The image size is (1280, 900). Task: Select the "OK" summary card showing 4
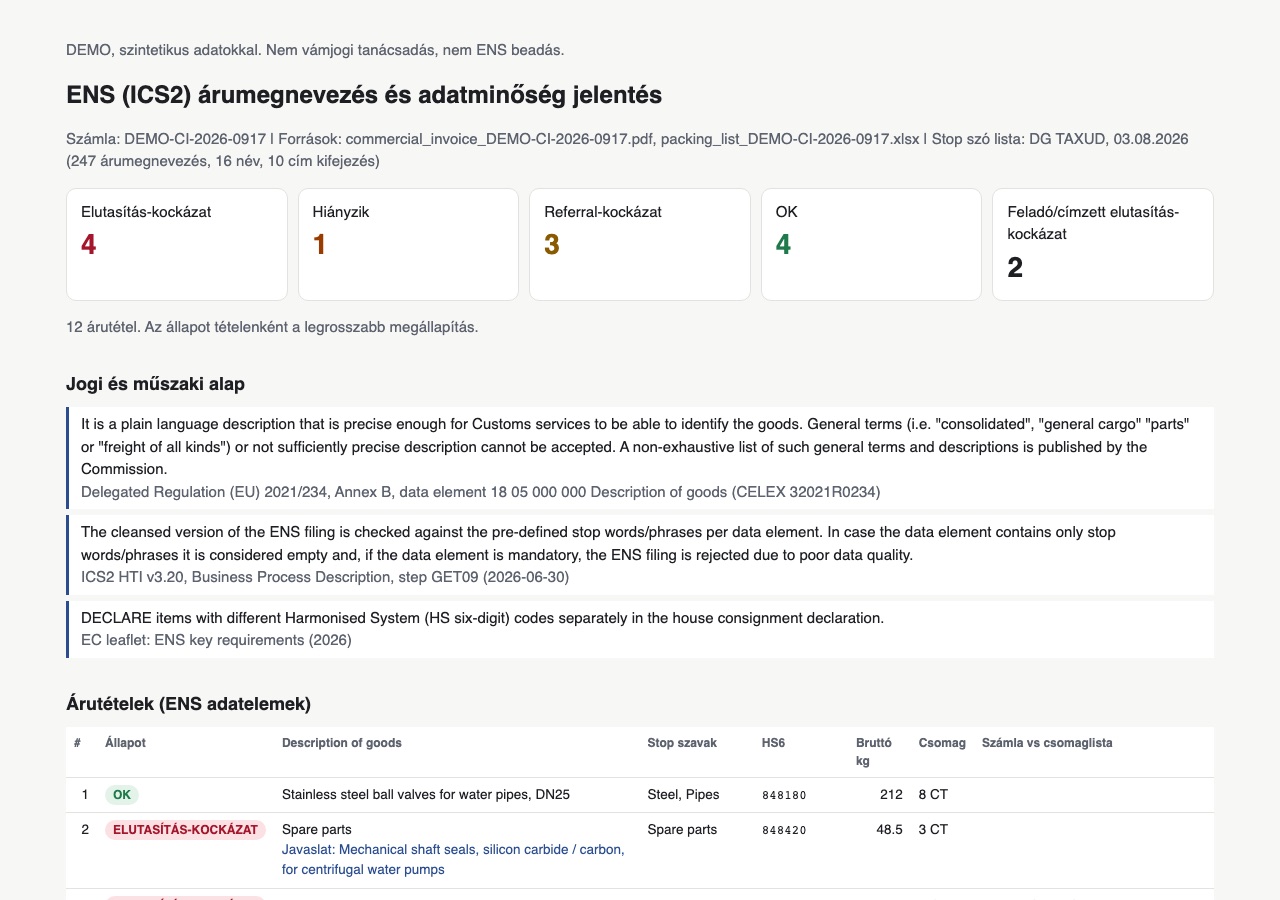[871, 244]
